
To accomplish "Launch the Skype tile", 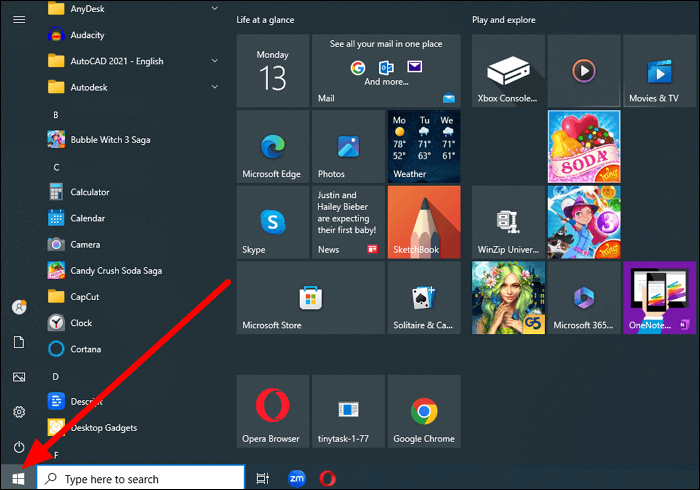I will tap(272, 222).
